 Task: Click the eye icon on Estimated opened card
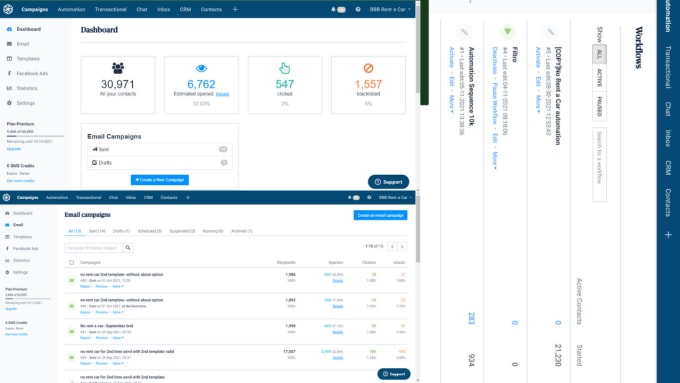[x=201, y=69]
